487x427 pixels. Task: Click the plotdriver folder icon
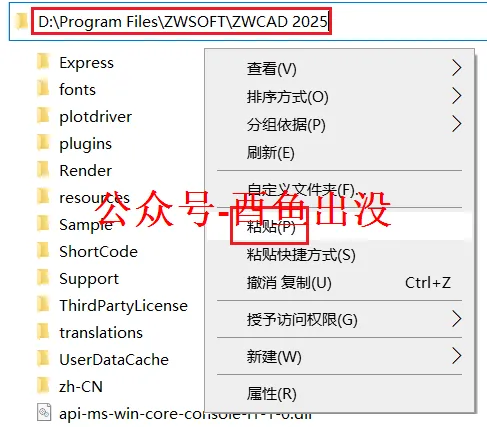pyautogui.click(x=44, y=116)
